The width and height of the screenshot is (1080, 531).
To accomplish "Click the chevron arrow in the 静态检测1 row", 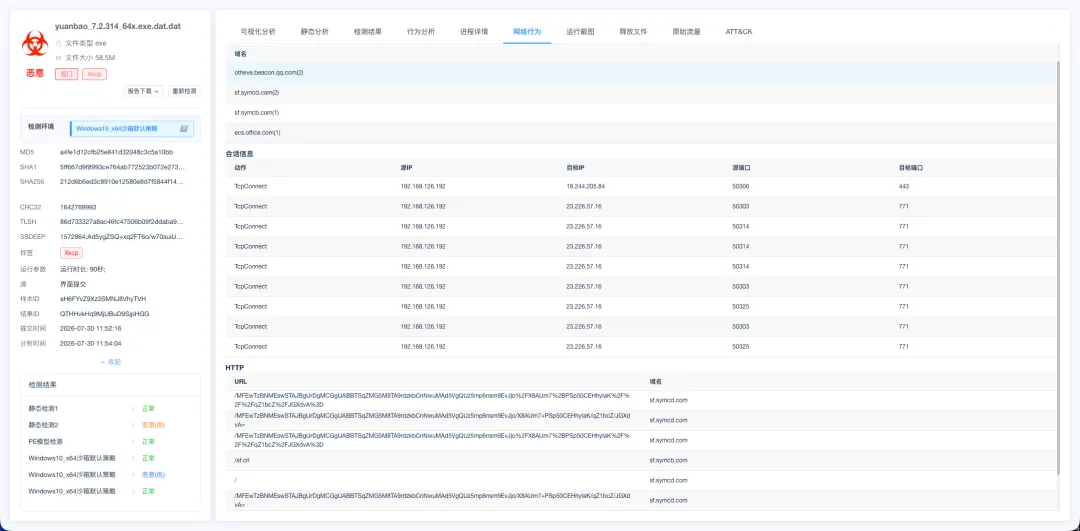I will [x=133, y=408].
